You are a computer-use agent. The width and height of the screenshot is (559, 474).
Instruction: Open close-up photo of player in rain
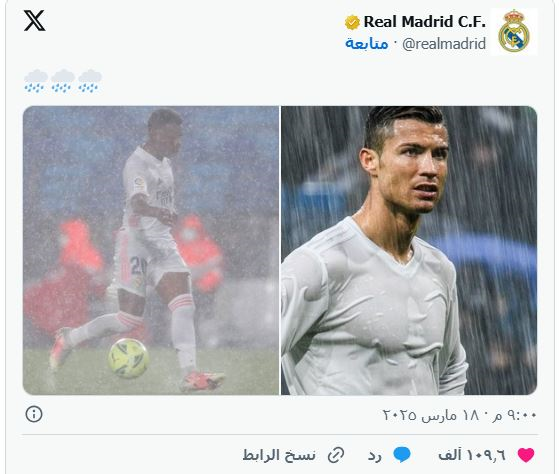click(x=409, y=250)
